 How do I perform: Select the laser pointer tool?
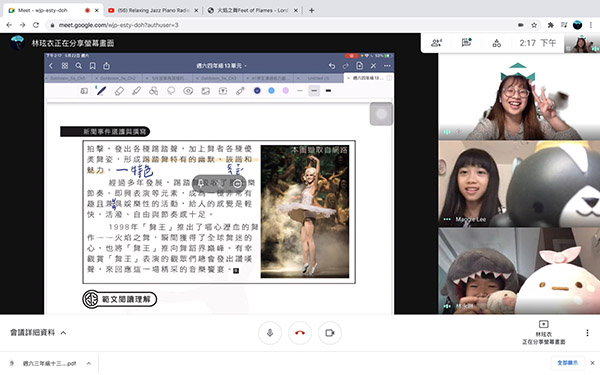(240, 91)
